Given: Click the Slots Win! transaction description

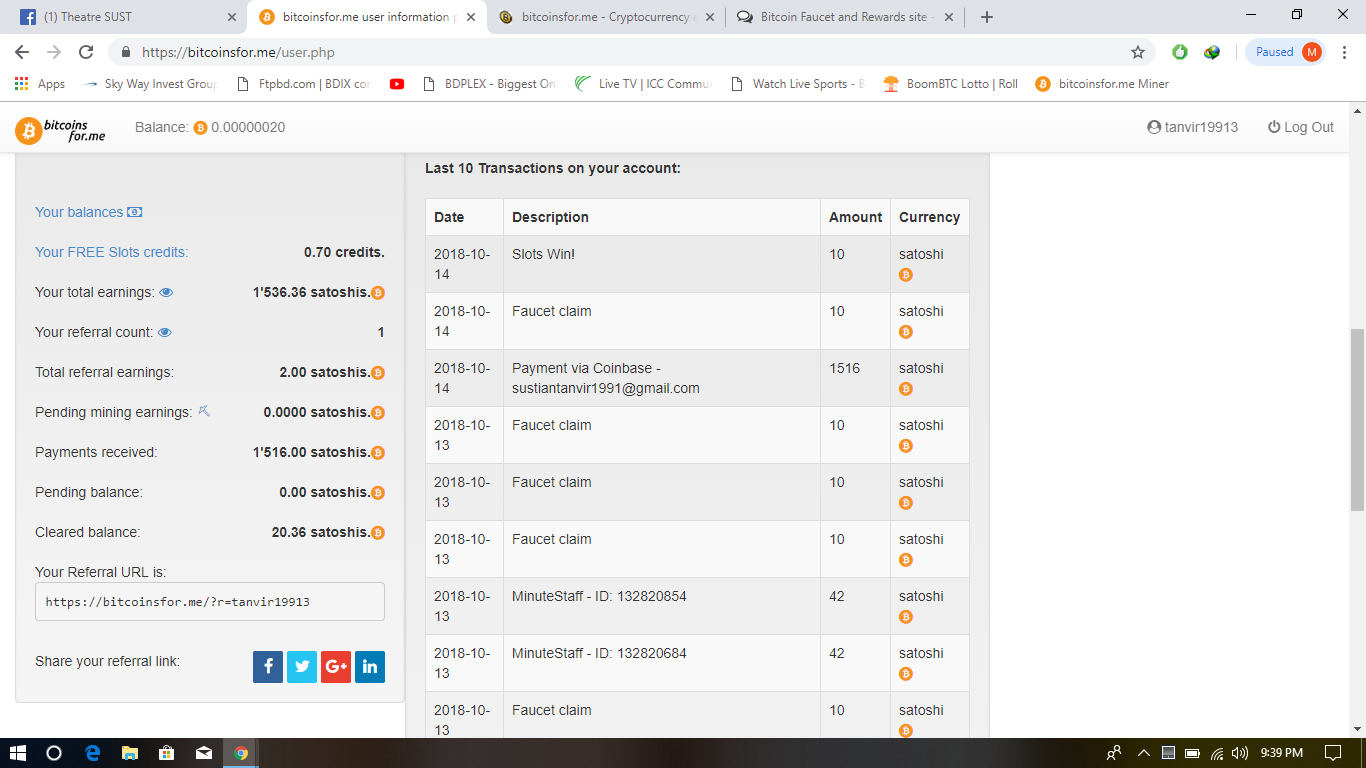Looking at the screenshot, I should tap(543, 254).
